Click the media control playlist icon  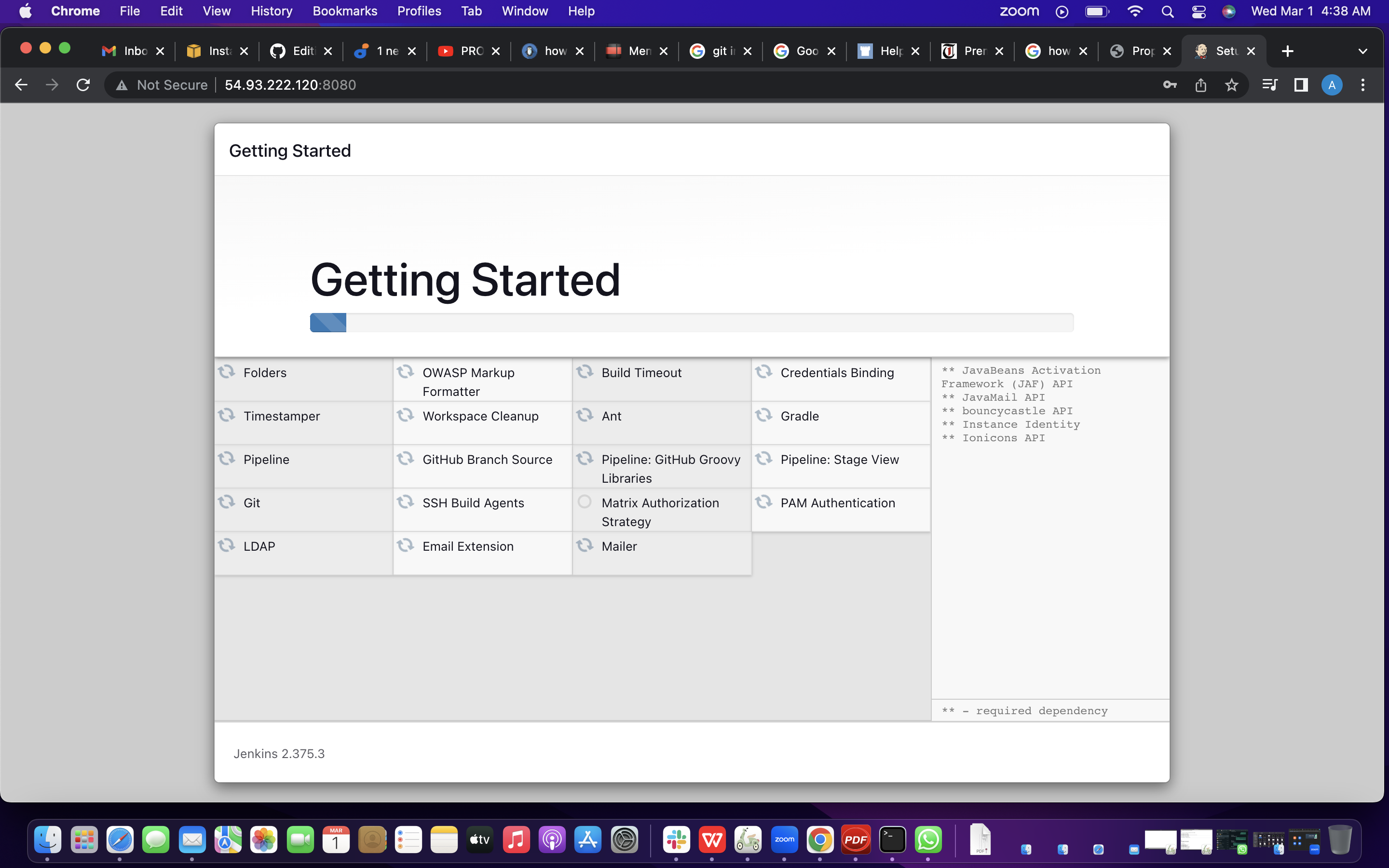click(1269, 85)
